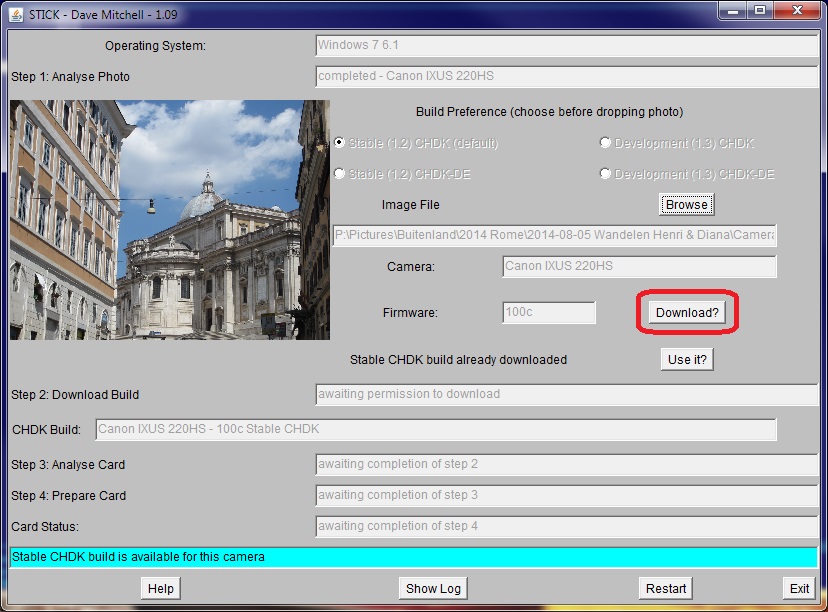This screenshot has width=828, height=612.
Task: Select Stable (1.2) CHDK (default) radio button
Action: pyautogui.click(x=340, y=143)
